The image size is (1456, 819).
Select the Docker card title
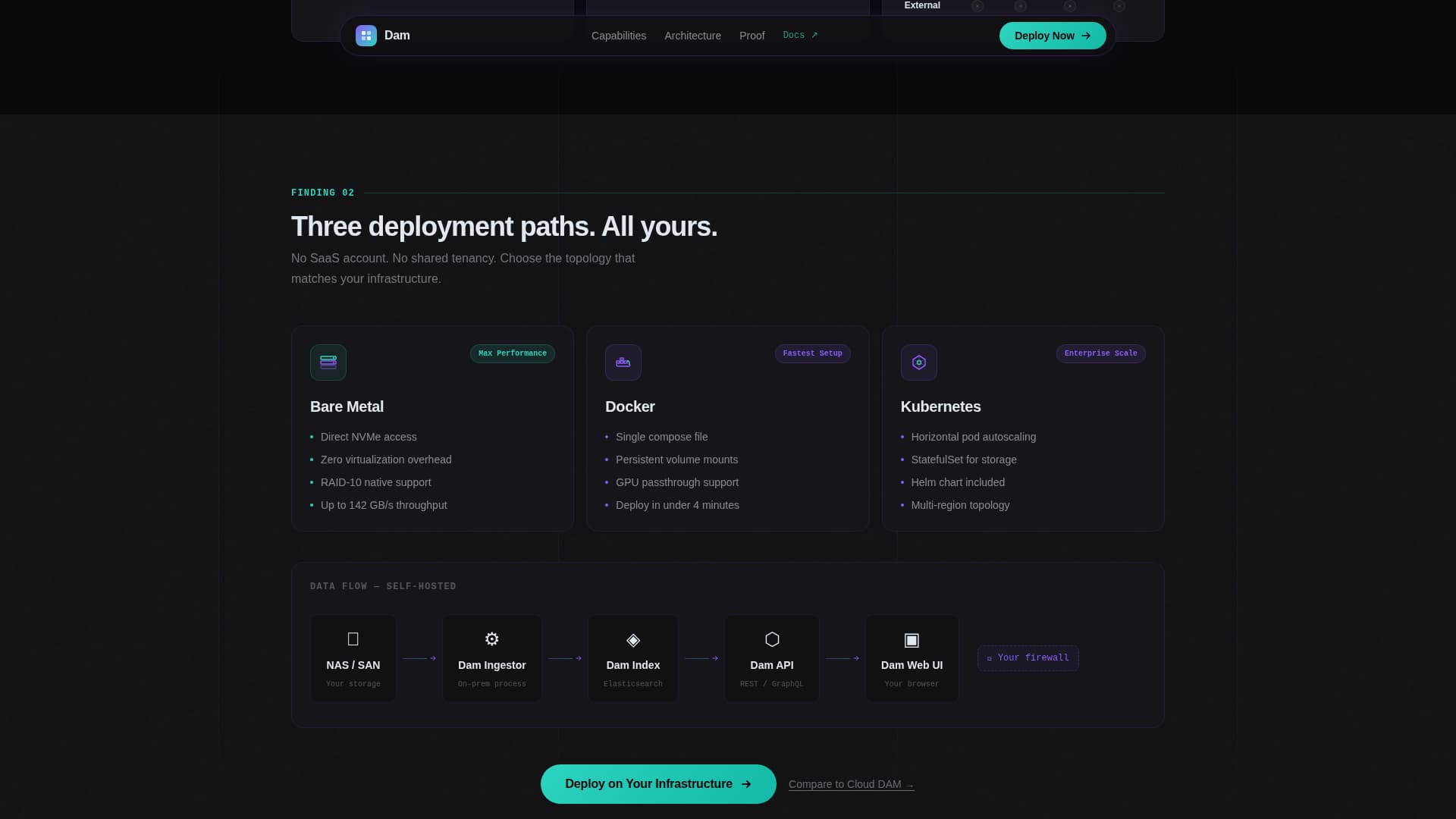[x=629, y=406]
